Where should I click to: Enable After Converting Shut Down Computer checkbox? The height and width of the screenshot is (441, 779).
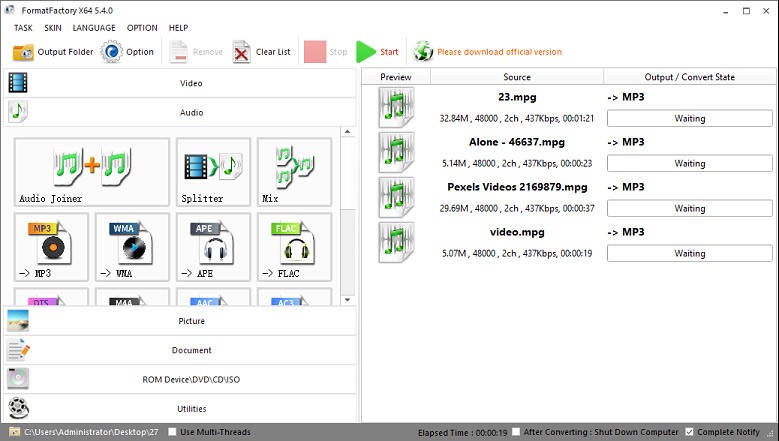(x=516, y=432)
